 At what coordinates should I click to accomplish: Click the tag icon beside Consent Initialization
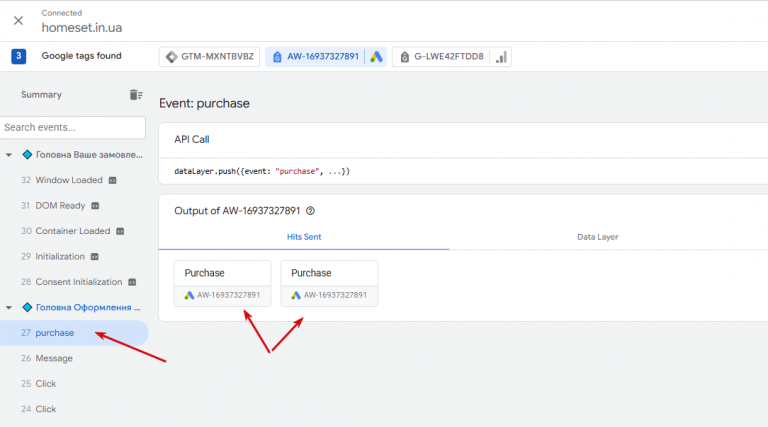click(x=132, y=282)
